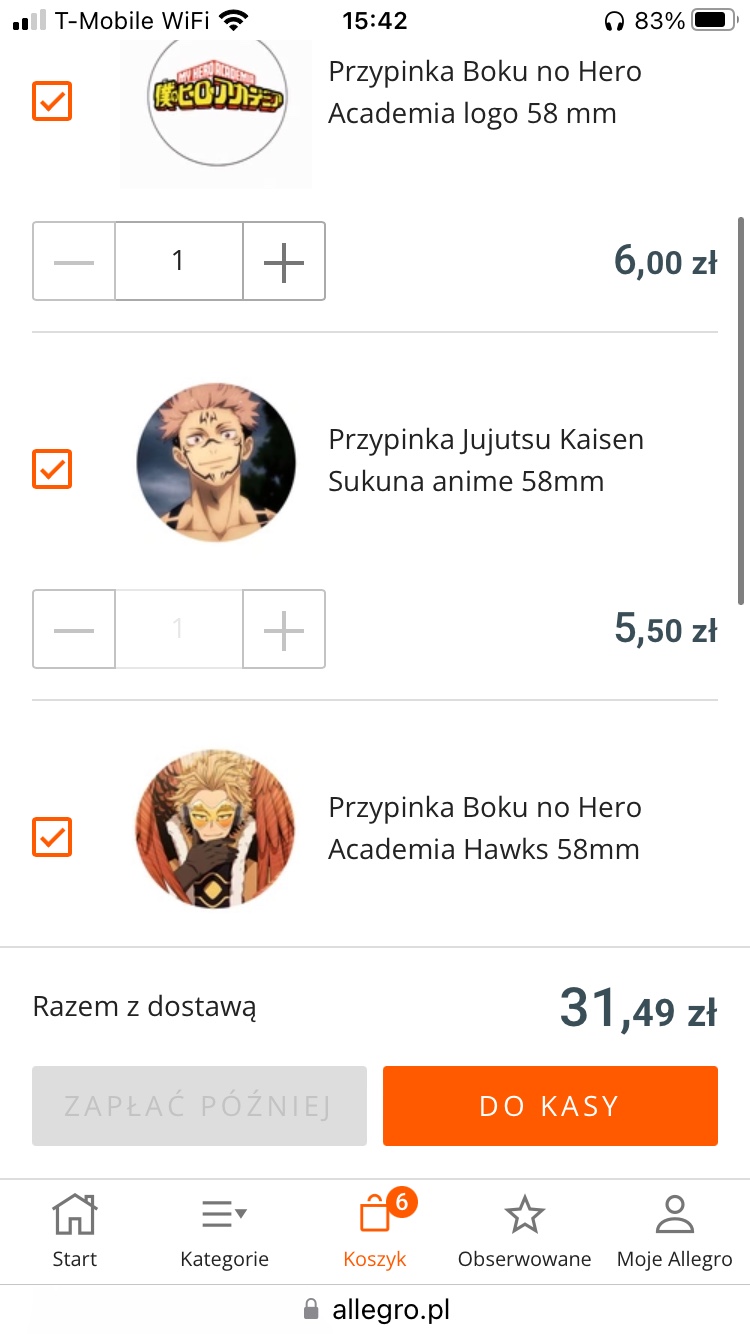Open the Przypinka Jujutsu Kaisen Sukuna title link
This screenshot has width=750, height=1334.
pos(486,460)
